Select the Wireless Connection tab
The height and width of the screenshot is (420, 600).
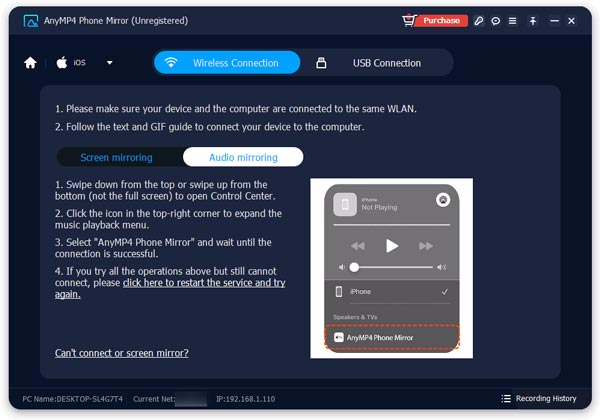[227, 62]
